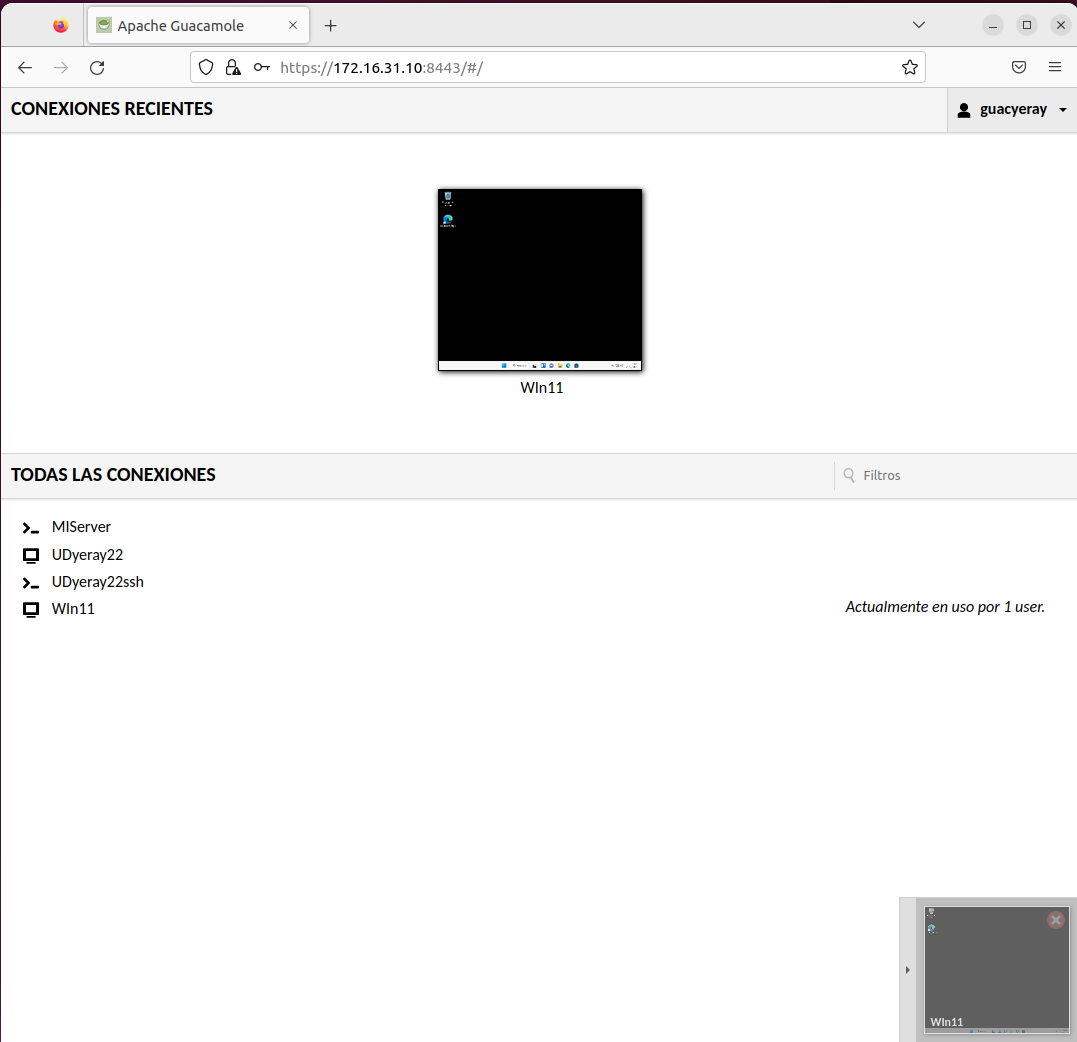Click the browser forward arrow

pos(61,67)
